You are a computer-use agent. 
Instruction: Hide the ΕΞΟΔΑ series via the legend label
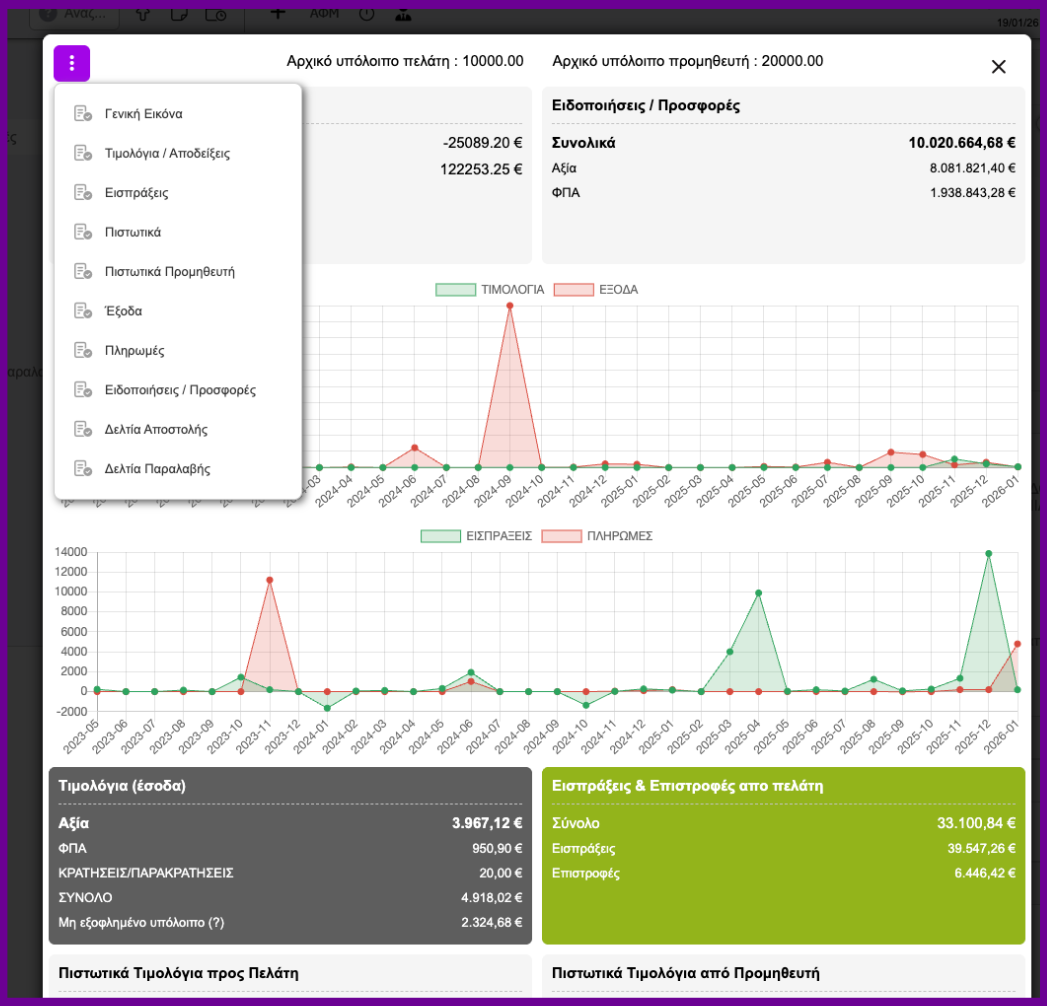(618, 290)
